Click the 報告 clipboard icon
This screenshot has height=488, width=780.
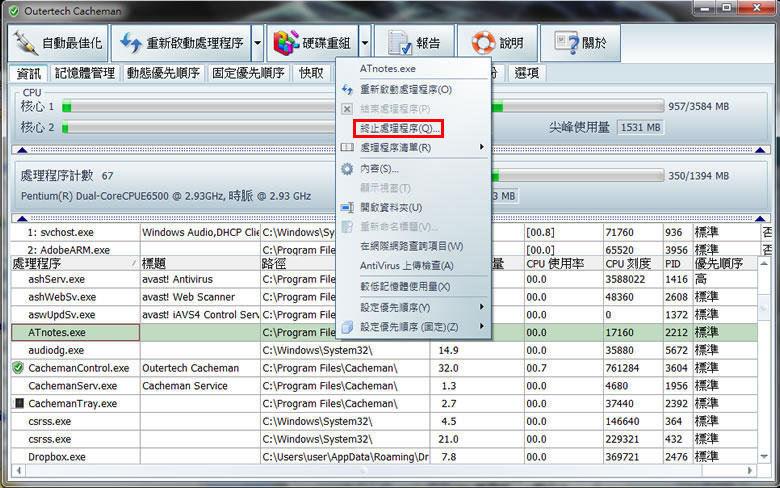(x=399, y=43)
